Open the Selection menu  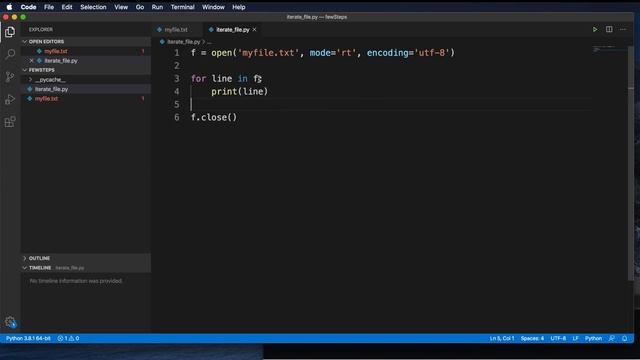coord(93,7)
